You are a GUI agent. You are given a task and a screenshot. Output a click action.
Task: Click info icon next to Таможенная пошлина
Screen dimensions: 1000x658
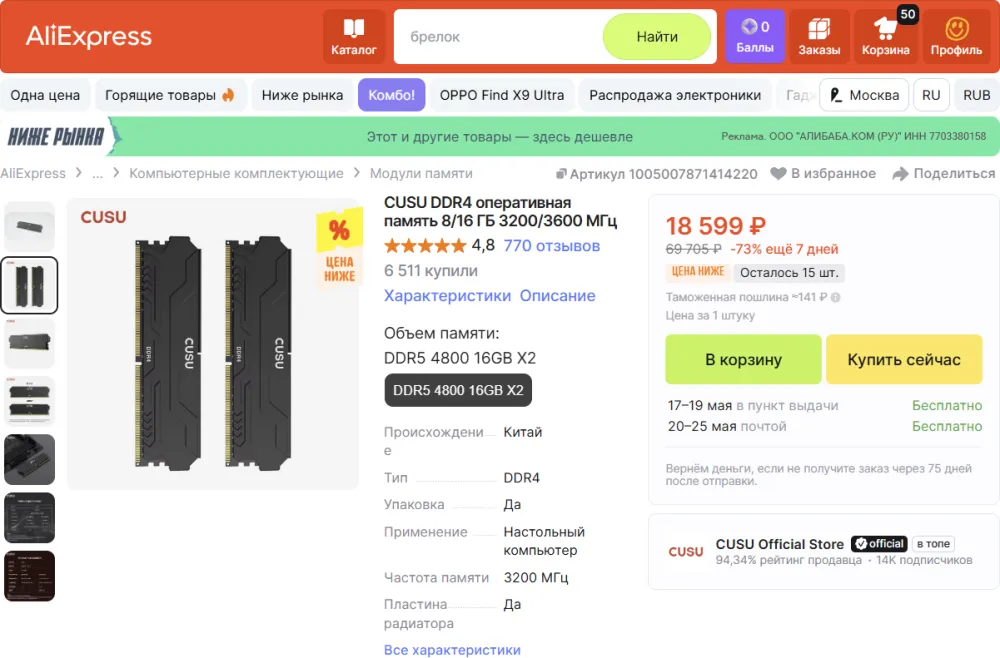pos(835,297)
